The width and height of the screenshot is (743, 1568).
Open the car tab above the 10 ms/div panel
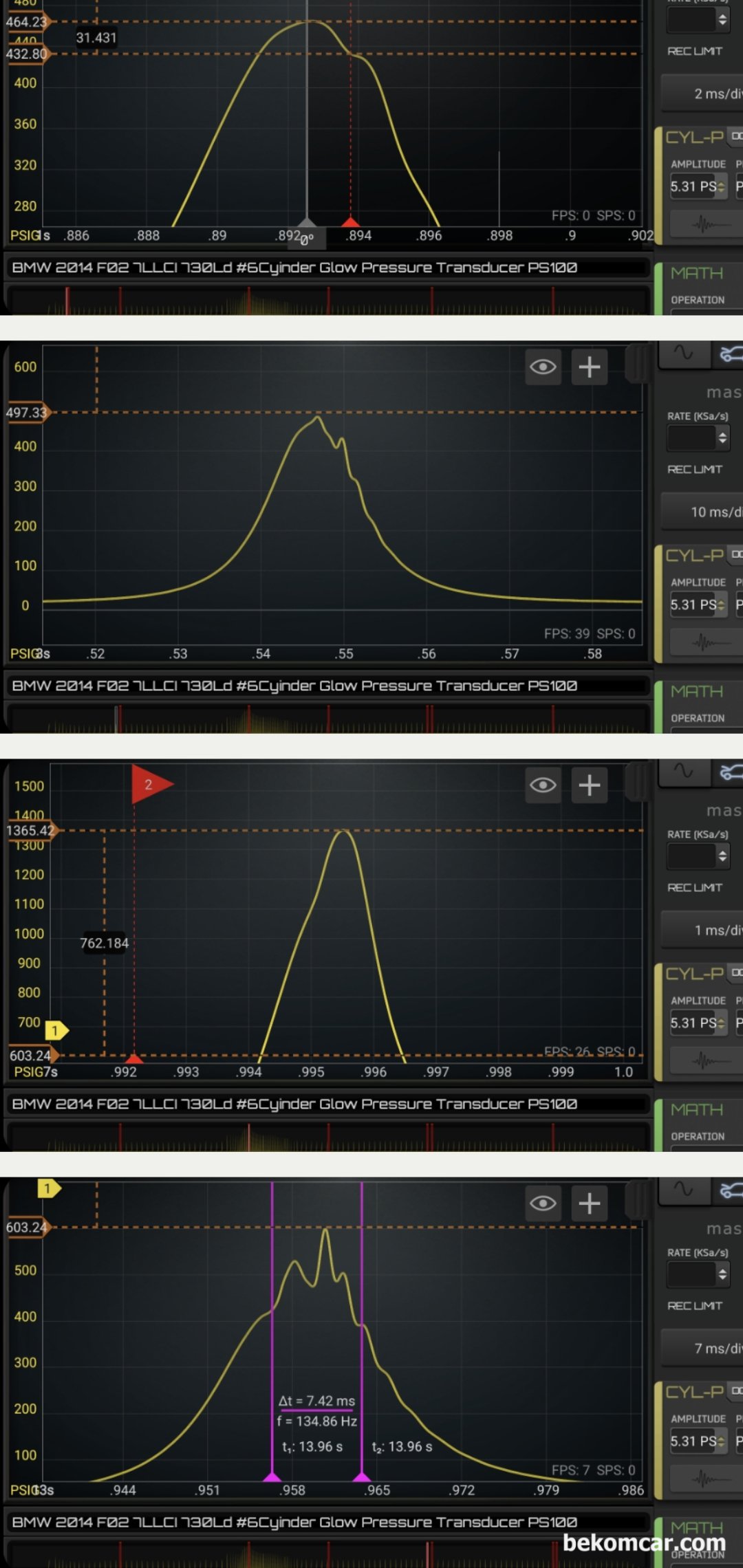(x=730, y=353)
